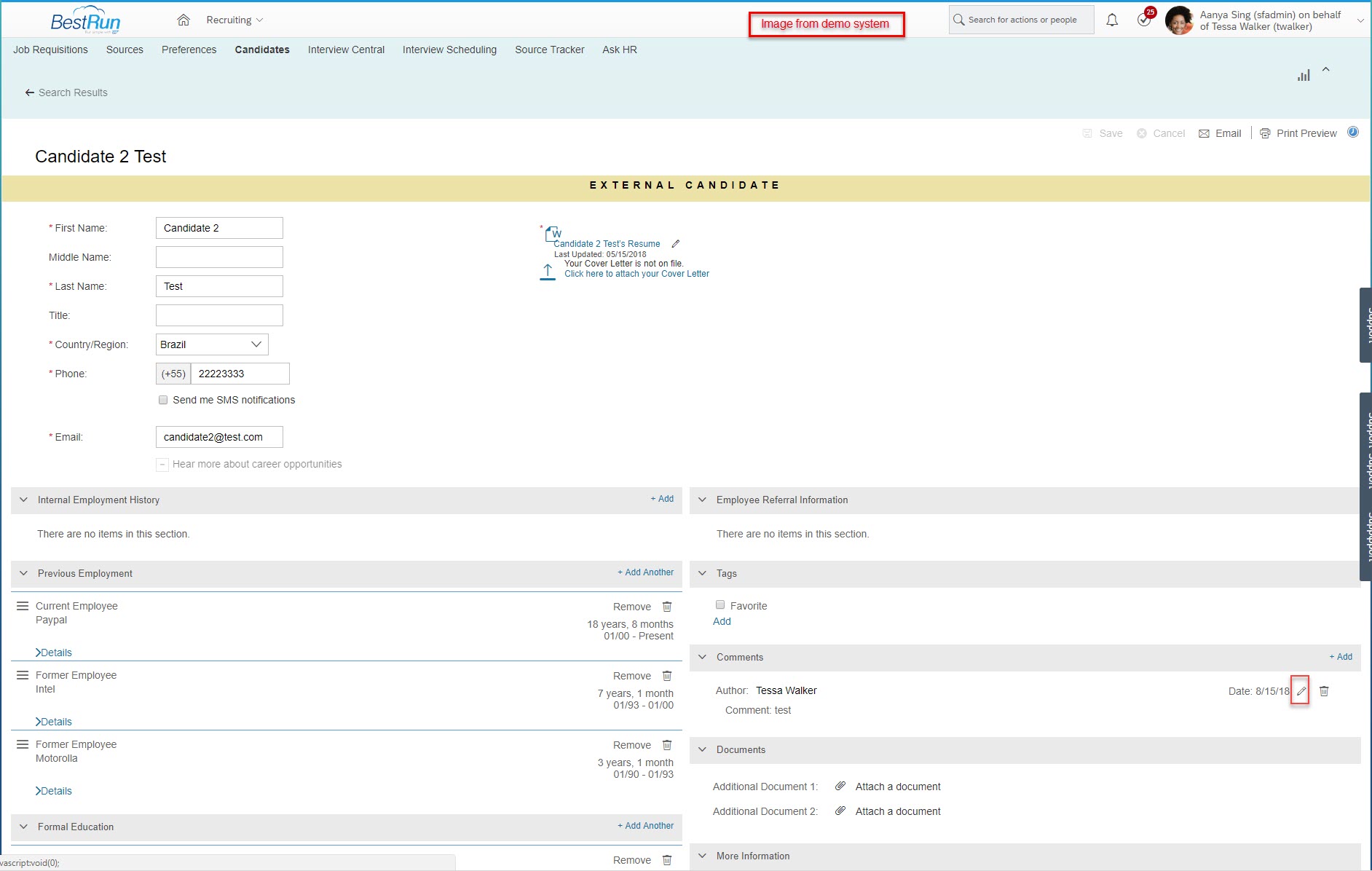Open the Country/Region Brazil dropdown

click(x=212, y=344)
